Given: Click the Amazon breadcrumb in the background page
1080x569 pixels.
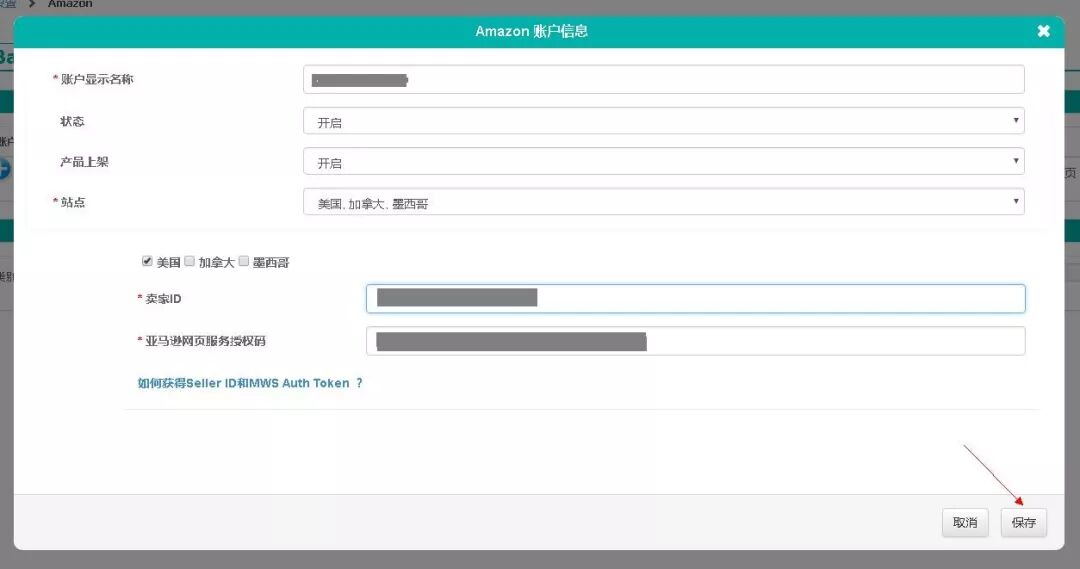Looking at the screenshot, I should tap(70, 4).
